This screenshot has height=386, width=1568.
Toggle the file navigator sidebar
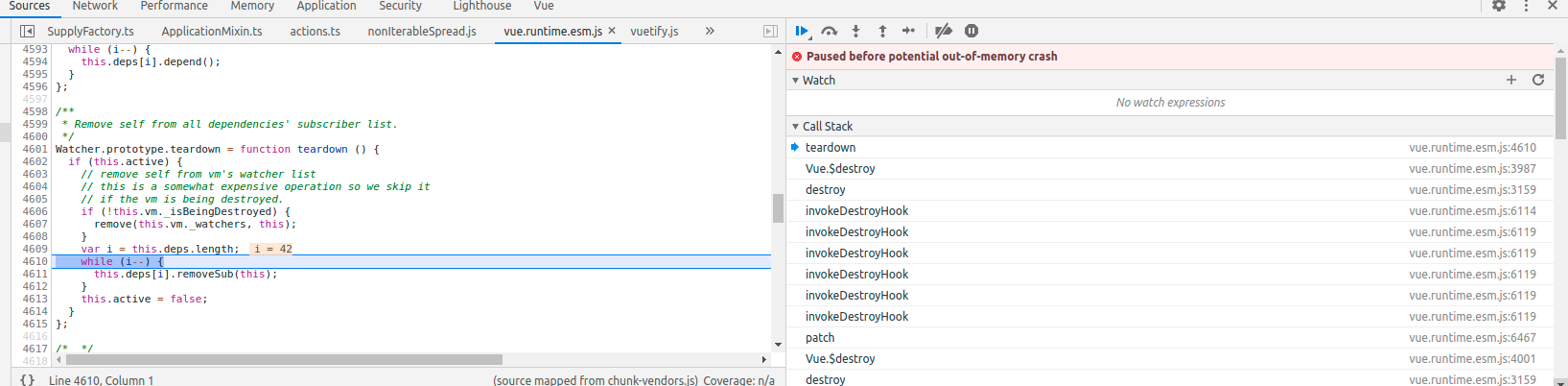28,32
